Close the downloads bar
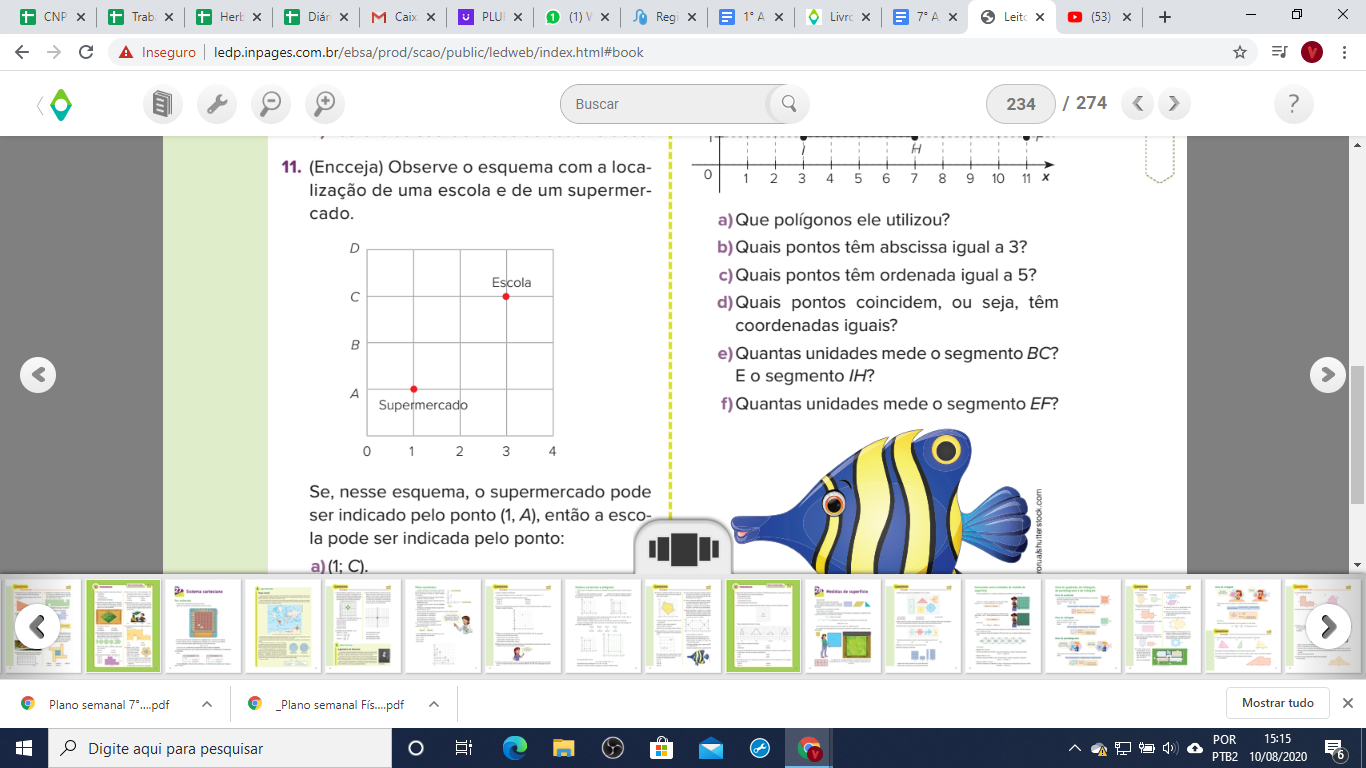The height and width of the screenshot is (768, 1366). pyautogui.click(x=1347, y=703)
